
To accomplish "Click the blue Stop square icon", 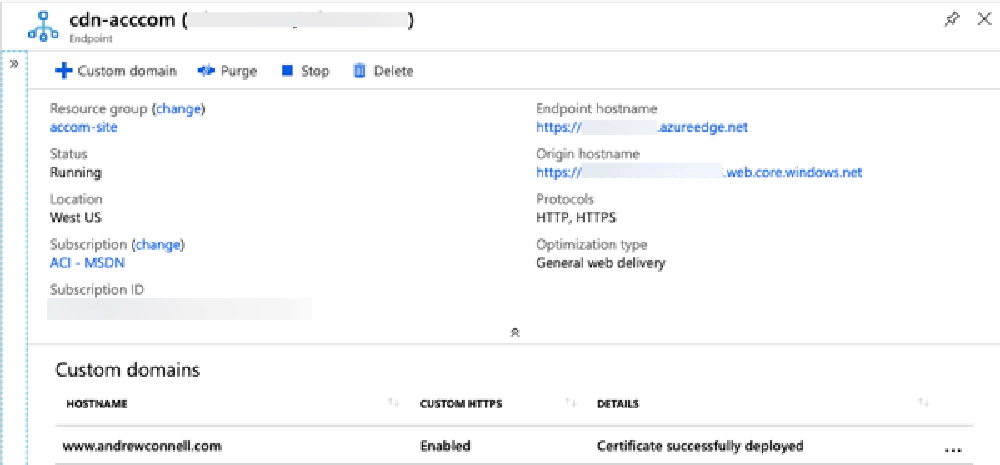I will click(288, 70).
